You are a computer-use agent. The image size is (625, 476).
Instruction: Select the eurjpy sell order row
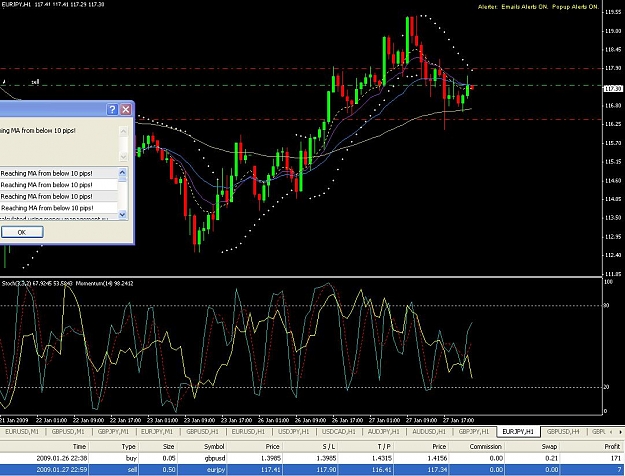tap(312, 470)
